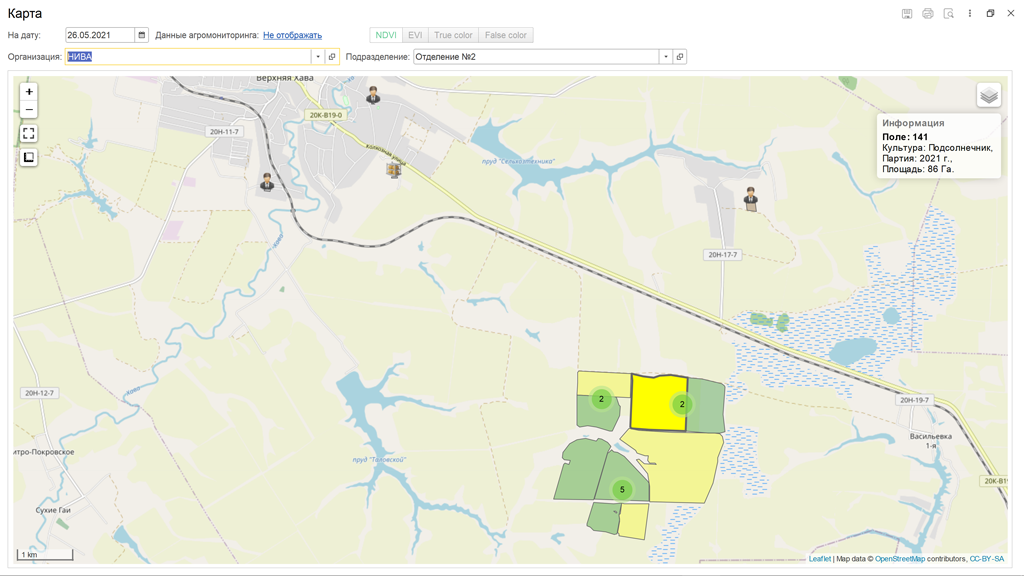Click the warehouse marker on map
Screen dimensions: 1024x576
(x=394, y=169)
